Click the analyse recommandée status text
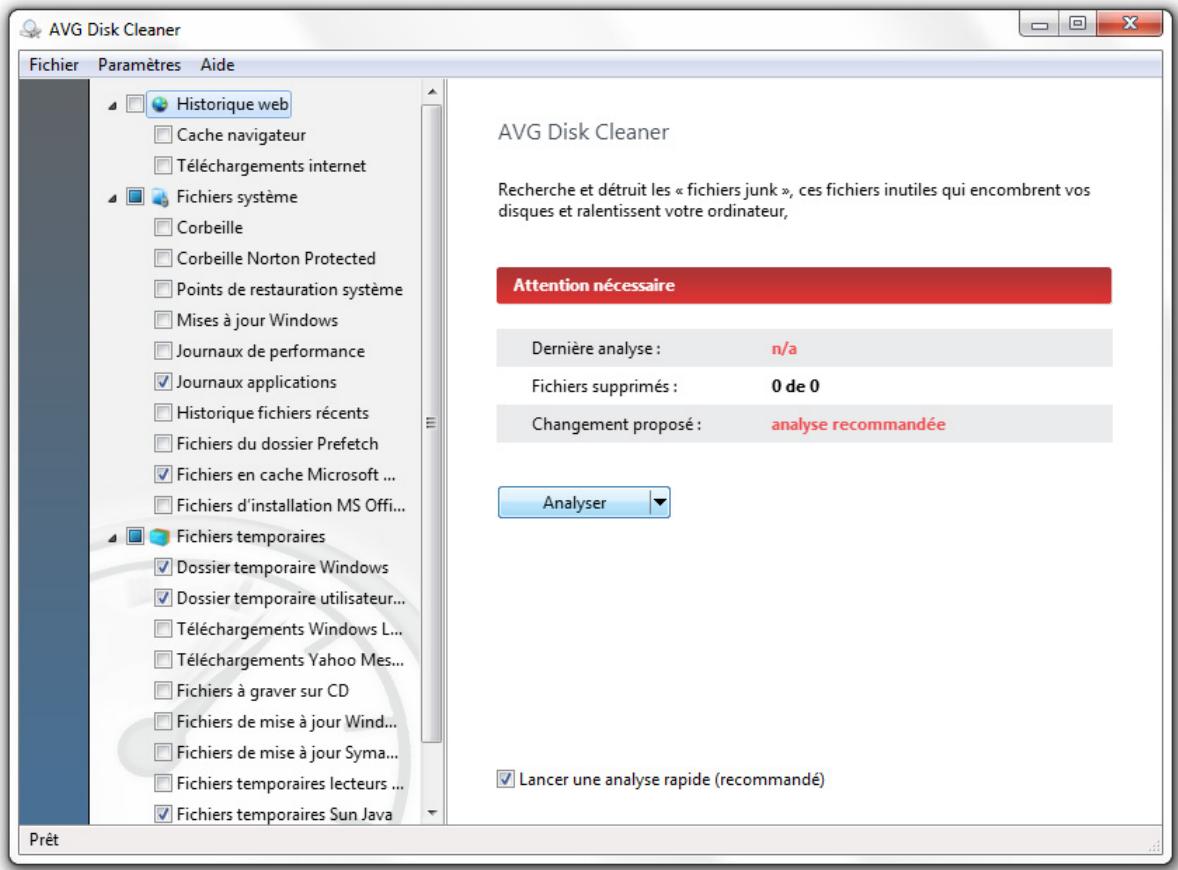Viewport: 1178px width, 870px height. 858,424
